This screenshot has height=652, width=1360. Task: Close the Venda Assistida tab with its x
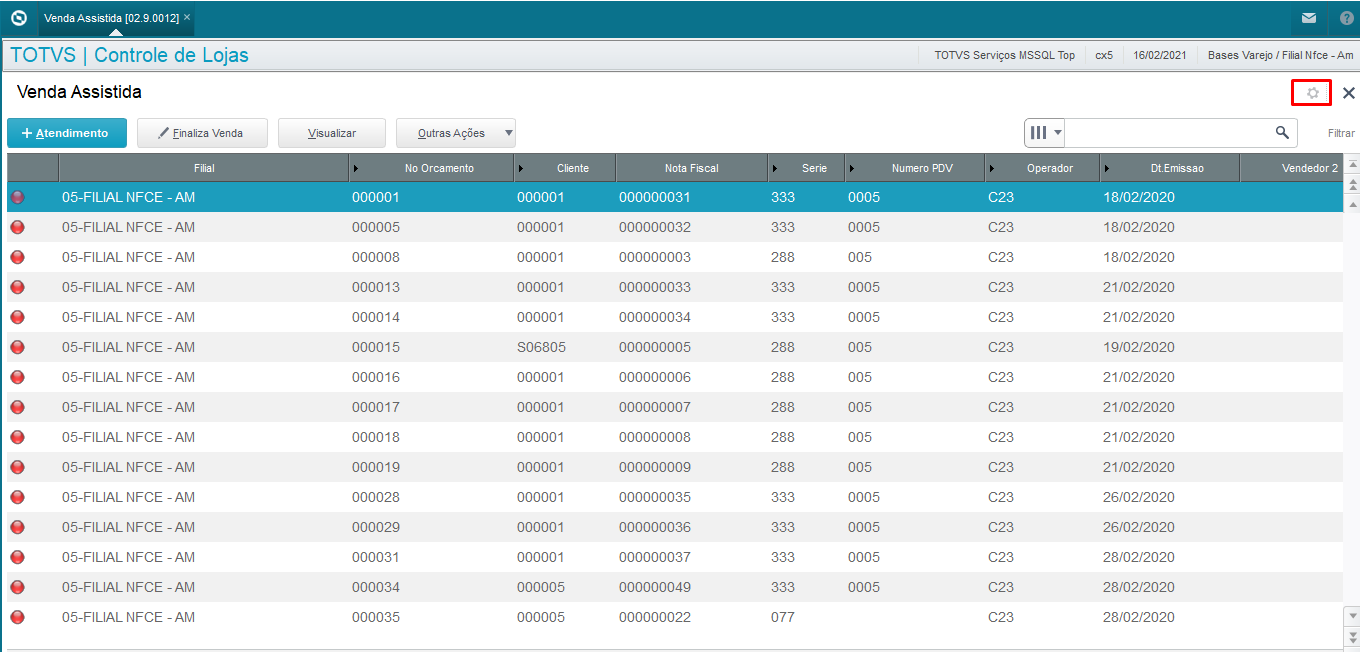point(187,17)
